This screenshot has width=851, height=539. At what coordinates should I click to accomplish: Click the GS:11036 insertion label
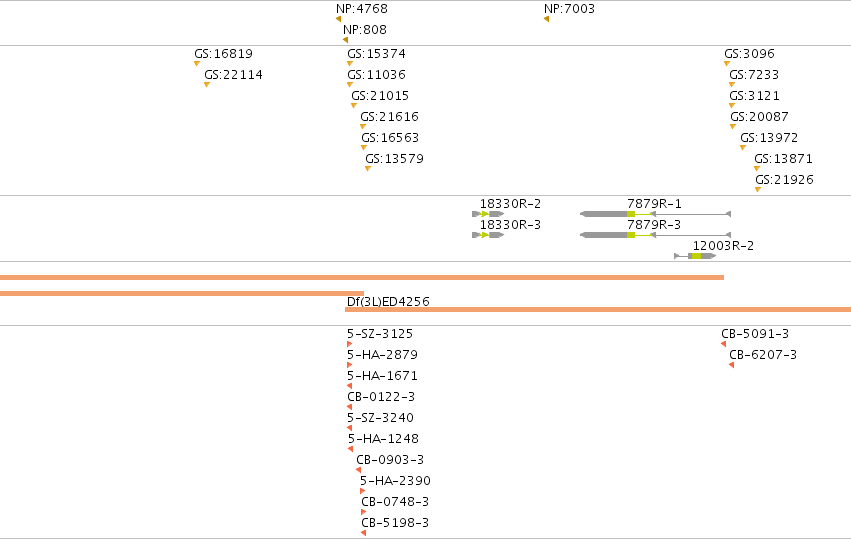pos(377,75)
